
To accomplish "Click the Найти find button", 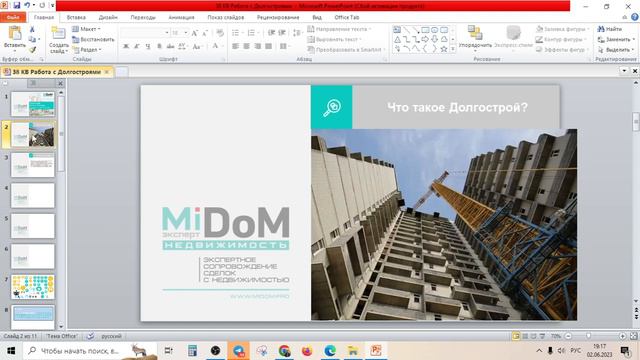I will tap(610, 29).
